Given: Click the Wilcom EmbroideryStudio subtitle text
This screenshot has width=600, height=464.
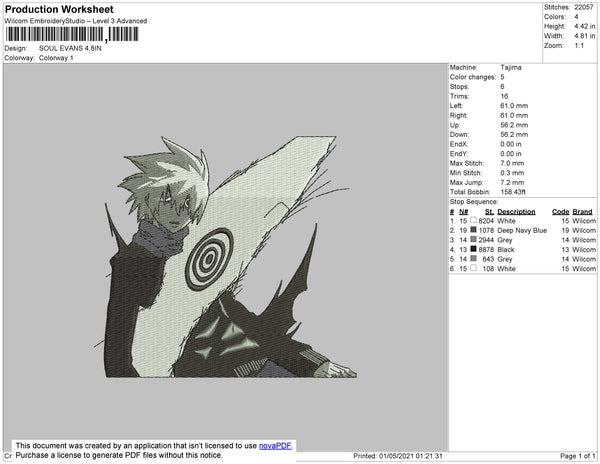Looking at the screenshot, I should point(76,21).
